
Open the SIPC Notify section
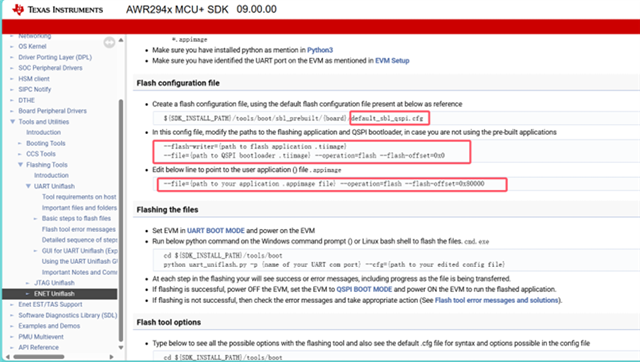[35, 89]
